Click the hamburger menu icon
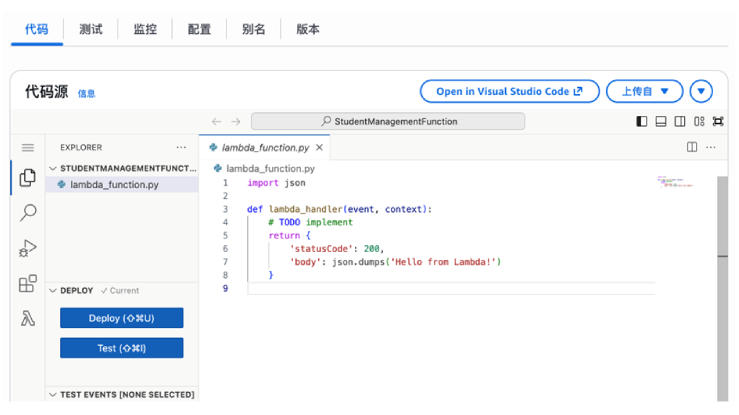This screenshot has width=739, height=415. click(28, 147)
